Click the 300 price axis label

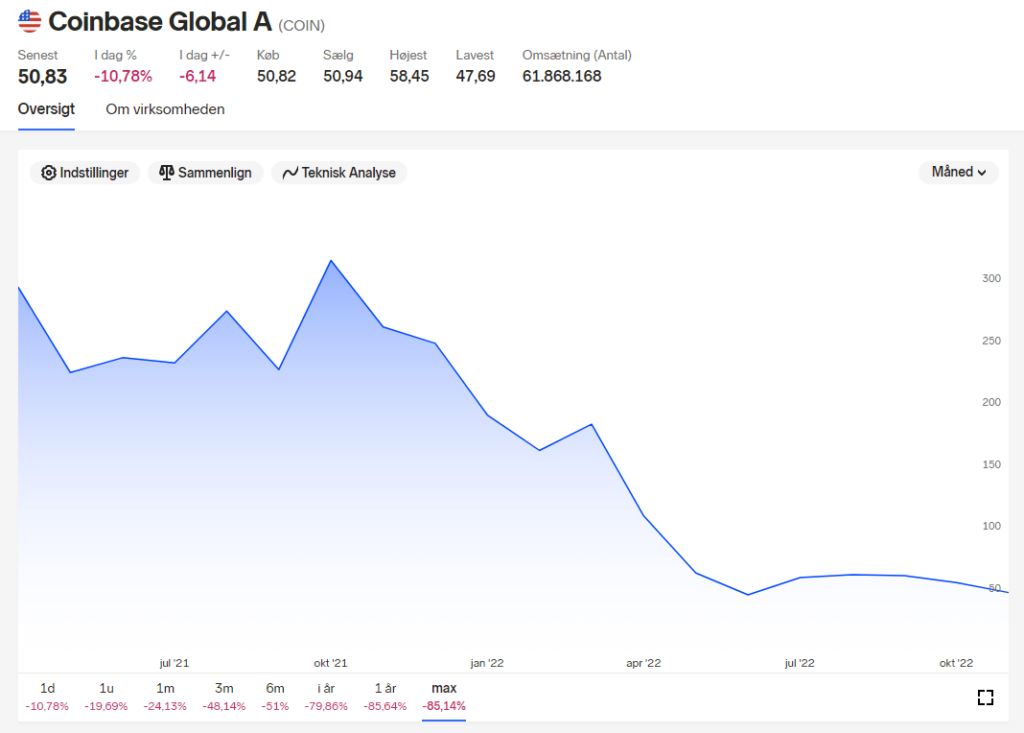[x=991, y=278]
